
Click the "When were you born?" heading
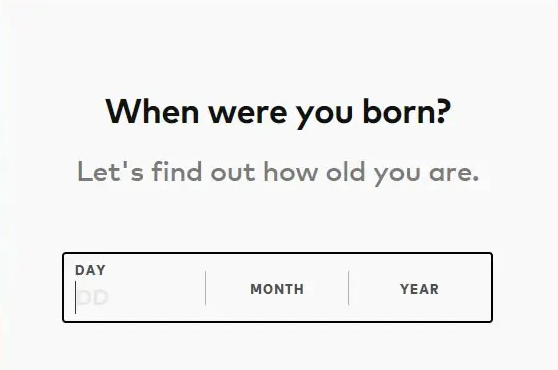(x=278, y=112)
